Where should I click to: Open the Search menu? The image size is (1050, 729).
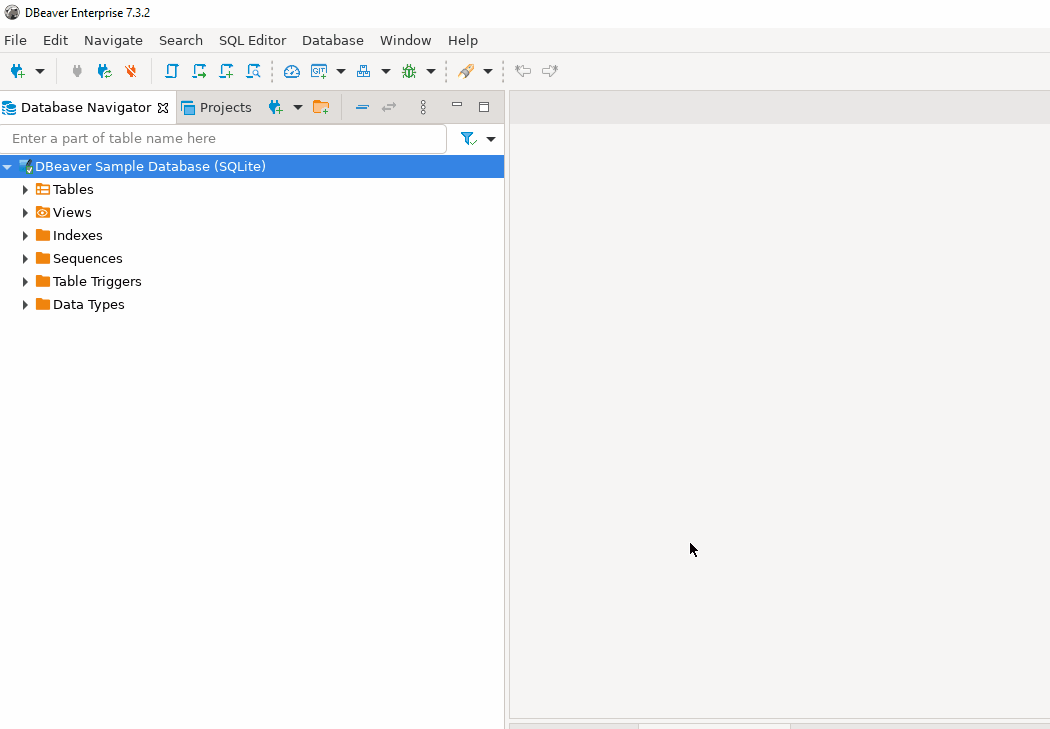tap(181, 41)
